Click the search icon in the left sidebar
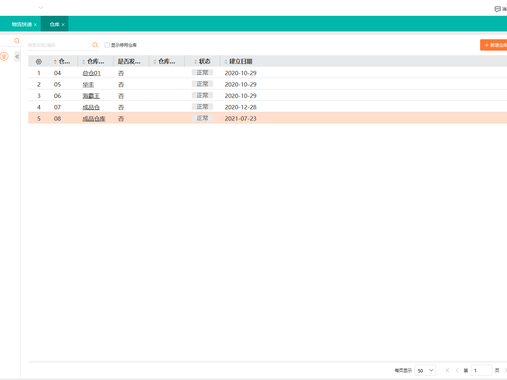Image resolution: width=507 pixels, height=380 pixels. (16, 41)
